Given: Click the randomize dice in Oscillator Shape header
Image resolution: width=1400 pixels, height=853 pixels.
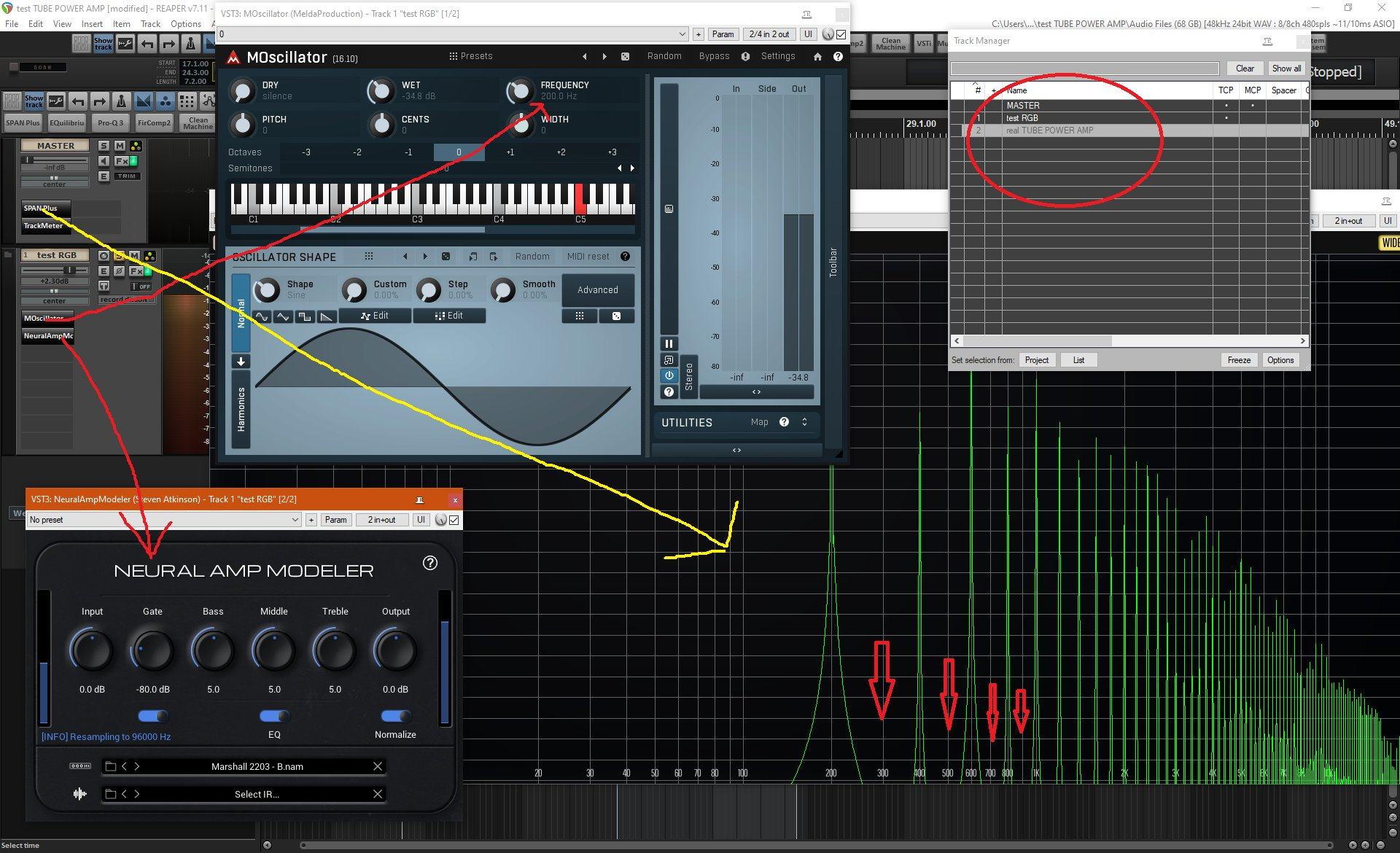Looking at the screenshot, I should [446, 257].
